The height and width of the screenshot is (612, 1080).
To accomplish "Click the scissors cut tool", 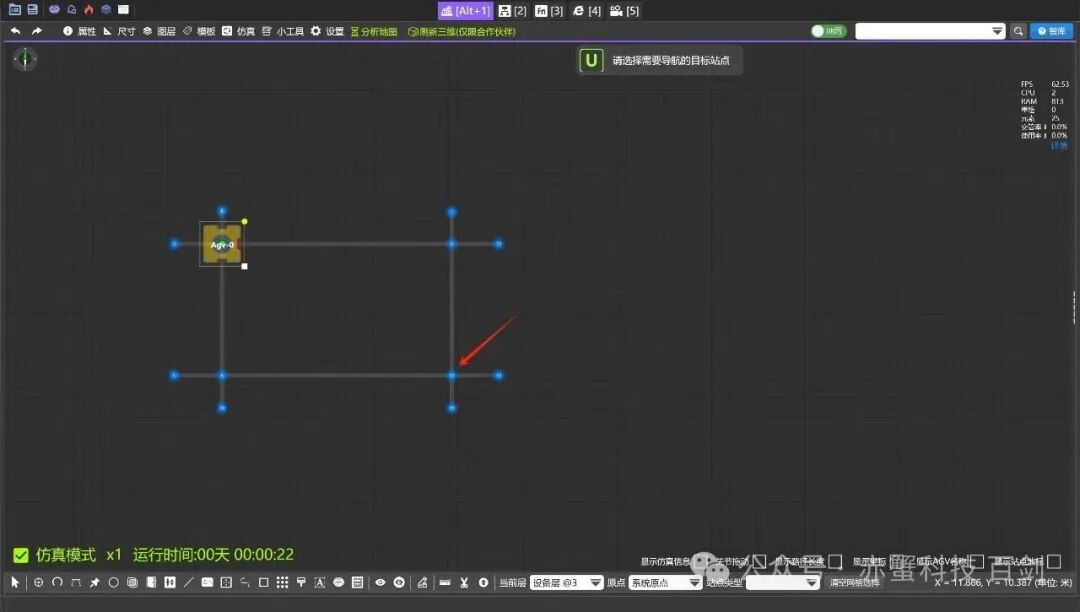I will click(464, 582).
